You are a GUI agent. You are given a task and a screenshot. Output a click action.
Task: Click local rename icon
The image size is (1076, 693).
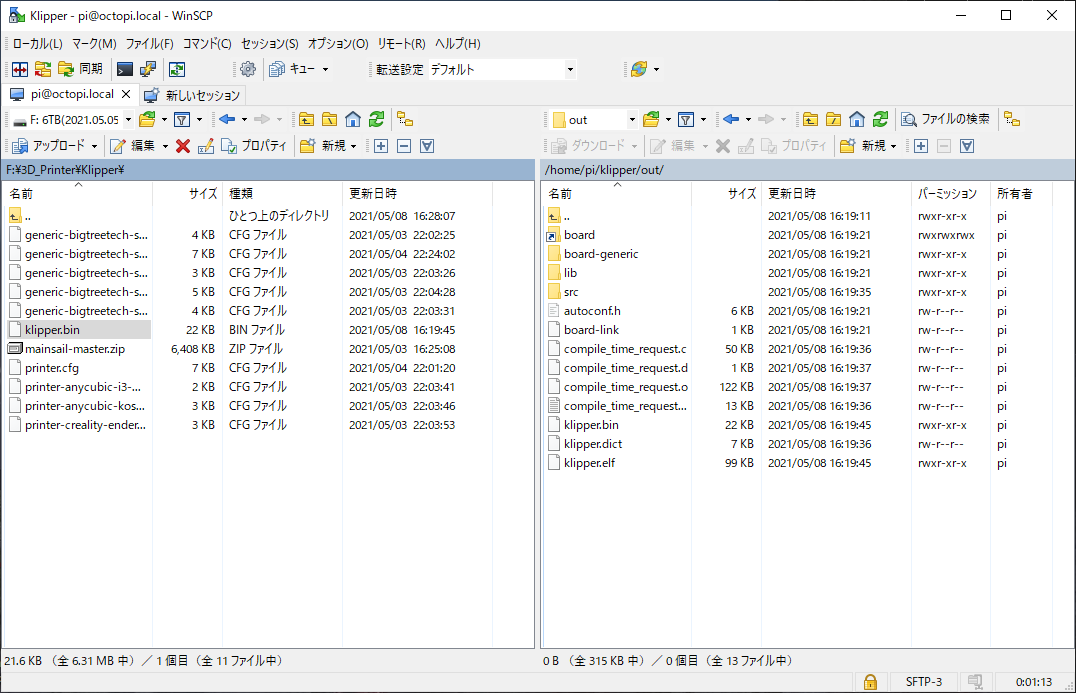coord(206,145)
